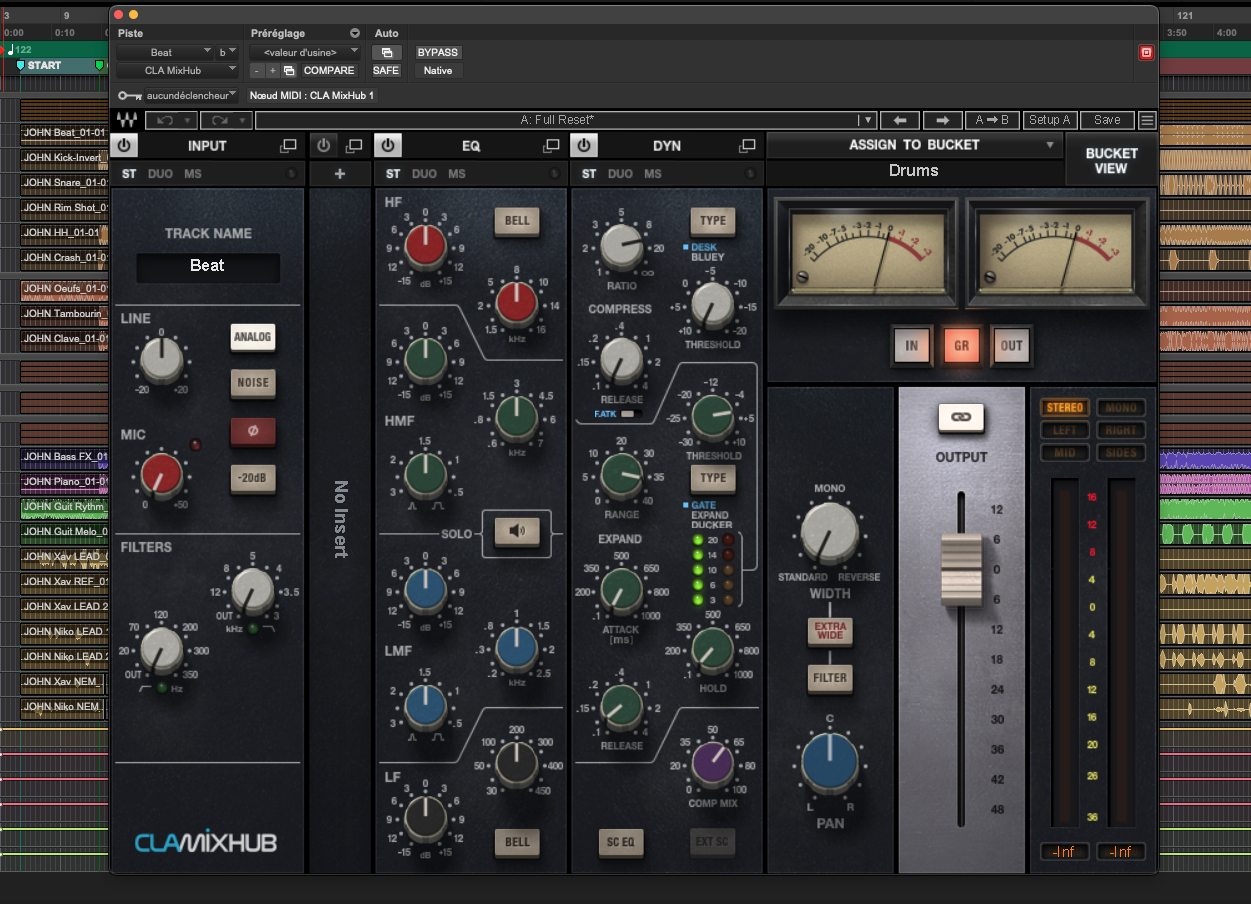Click the automation window icon under Auto

(386, 53)
